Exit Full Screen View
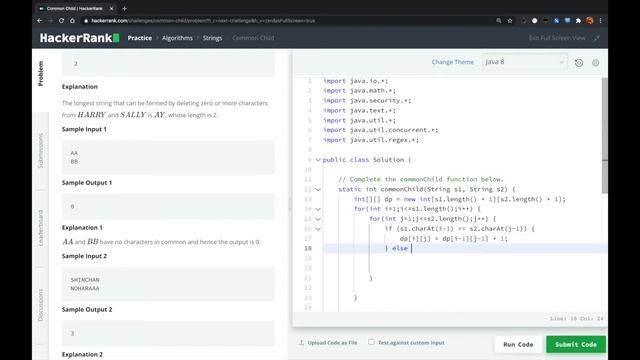The image size is (640, 360). [557, 38]
